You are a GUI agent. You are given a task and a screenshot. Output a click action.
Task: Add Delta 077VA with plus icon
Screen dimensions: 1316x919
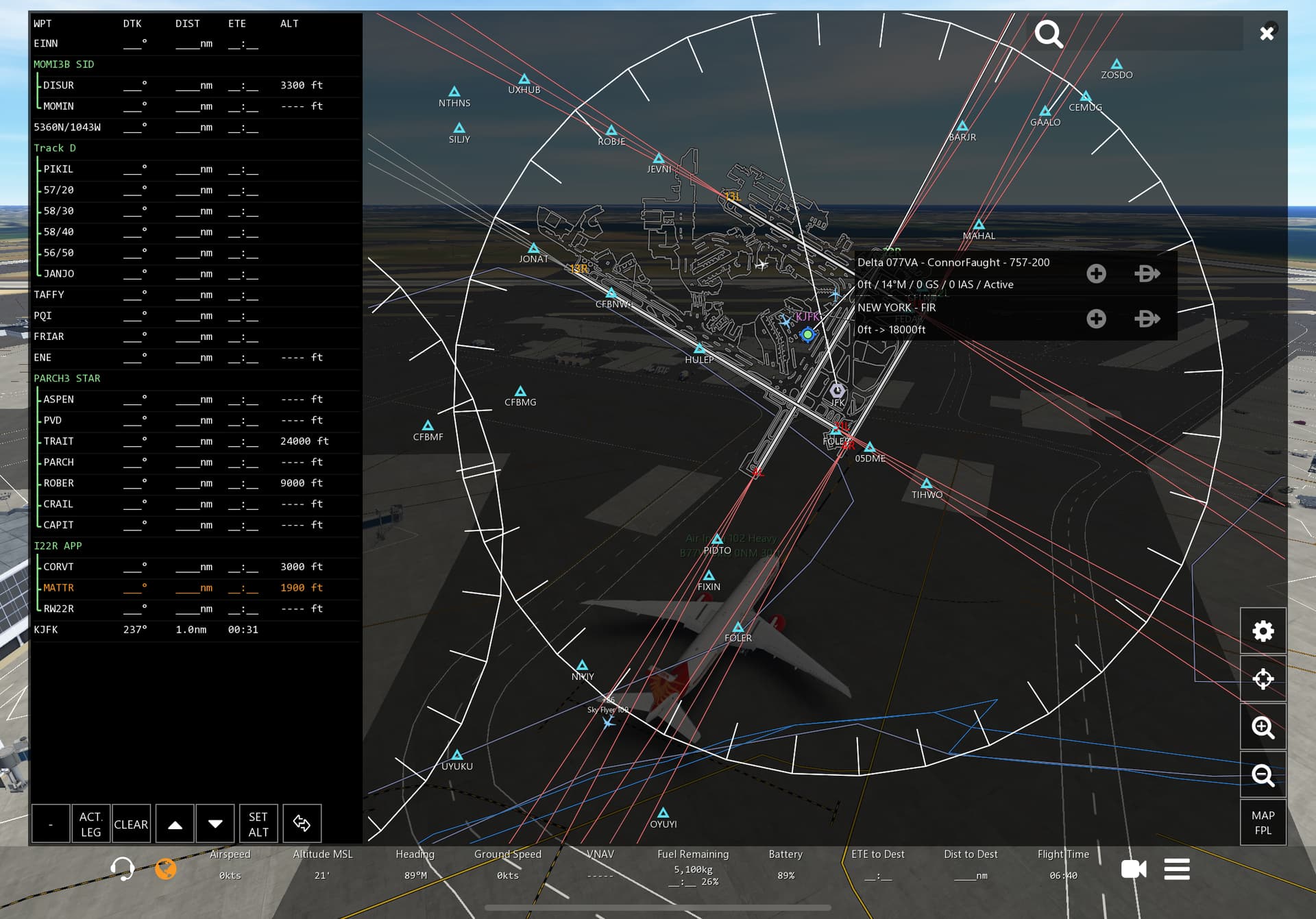pyautogui.click(x=1096, y=273)
